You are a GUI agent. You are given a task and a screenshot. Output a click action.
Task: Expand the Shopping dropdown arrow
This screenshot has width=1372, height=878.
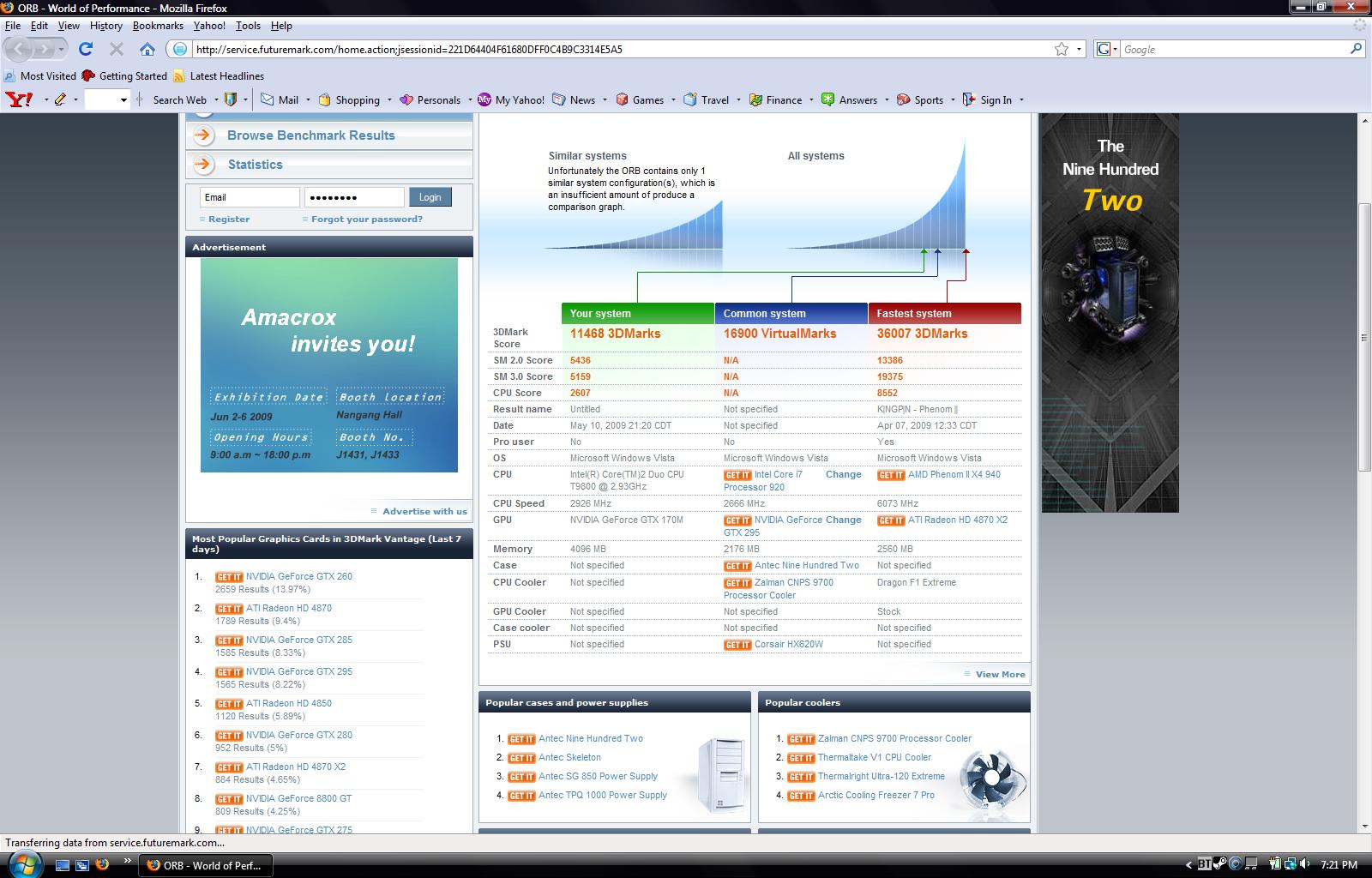pos(389,99)
